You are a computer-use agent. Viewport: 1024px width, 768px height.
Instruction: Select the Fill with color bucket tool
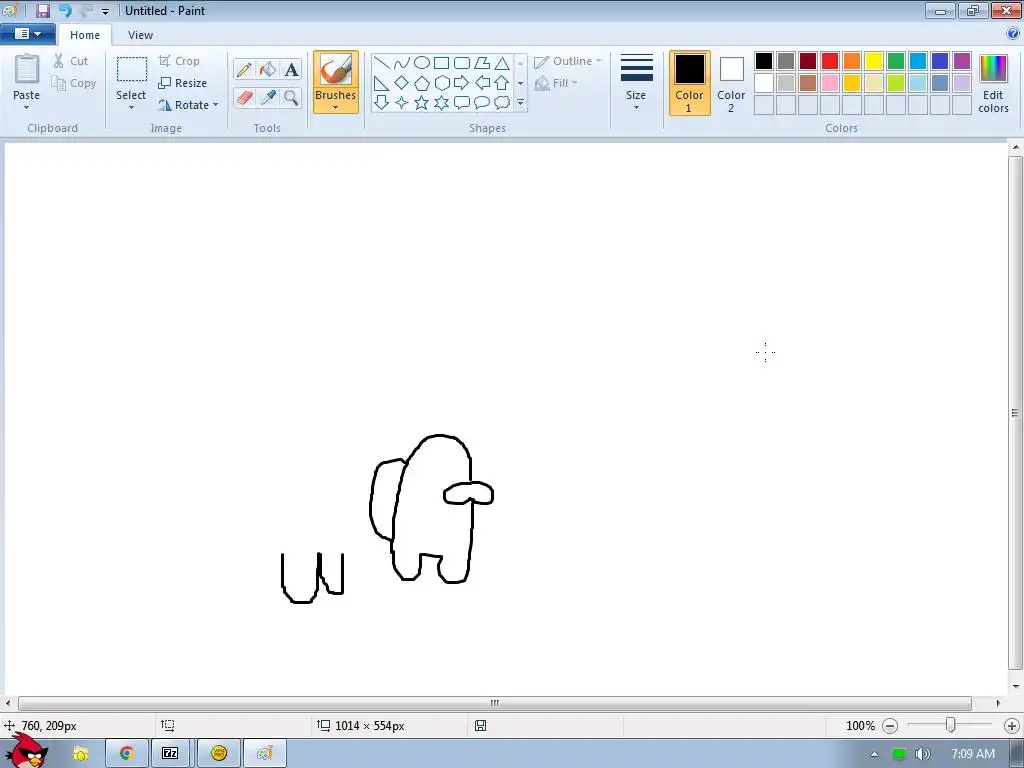point(268,69)
